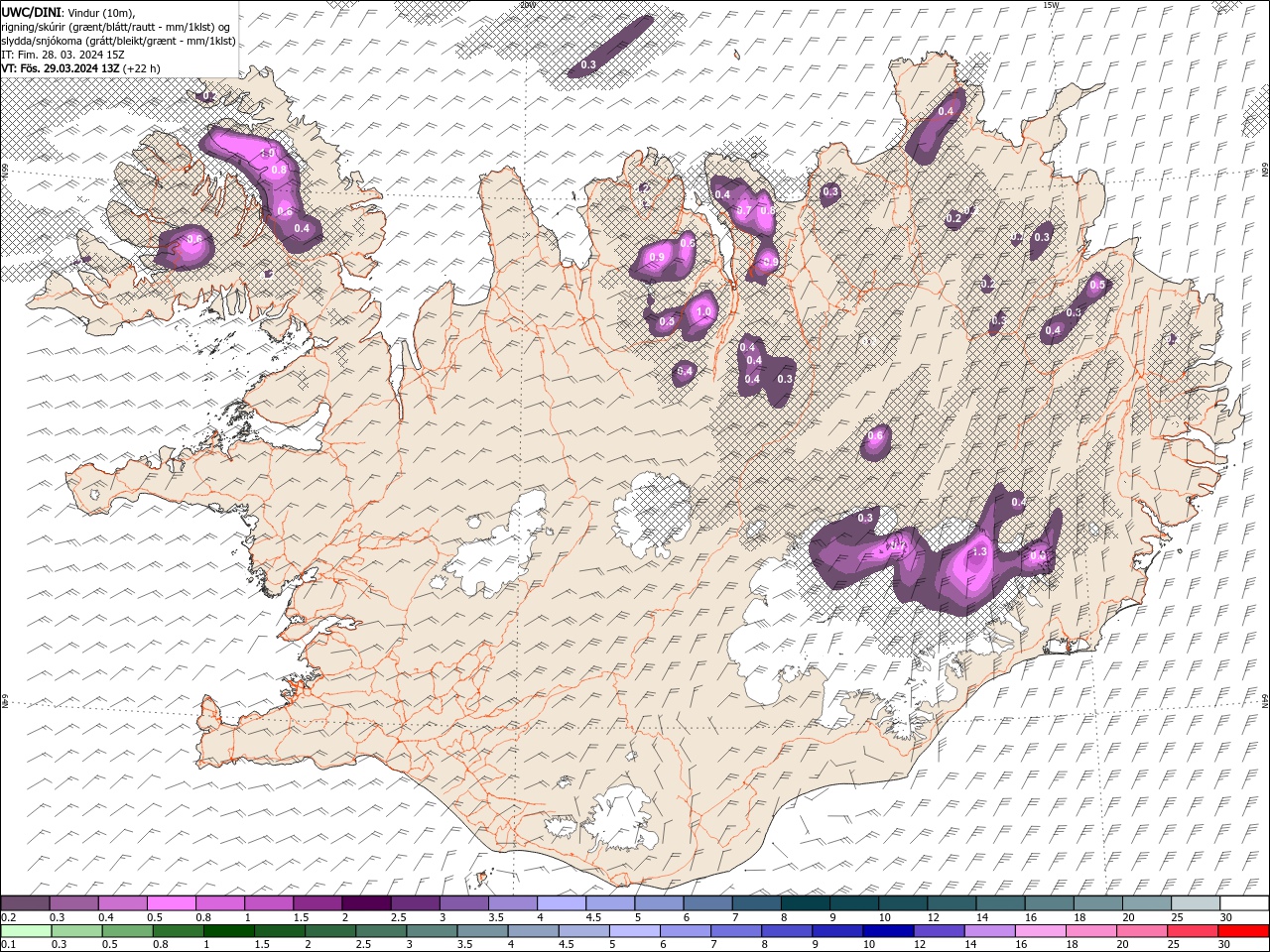1270x952 pixels.
Task: Select the "0.1" label under the rain legend
Action: click(x=9, y=945)
